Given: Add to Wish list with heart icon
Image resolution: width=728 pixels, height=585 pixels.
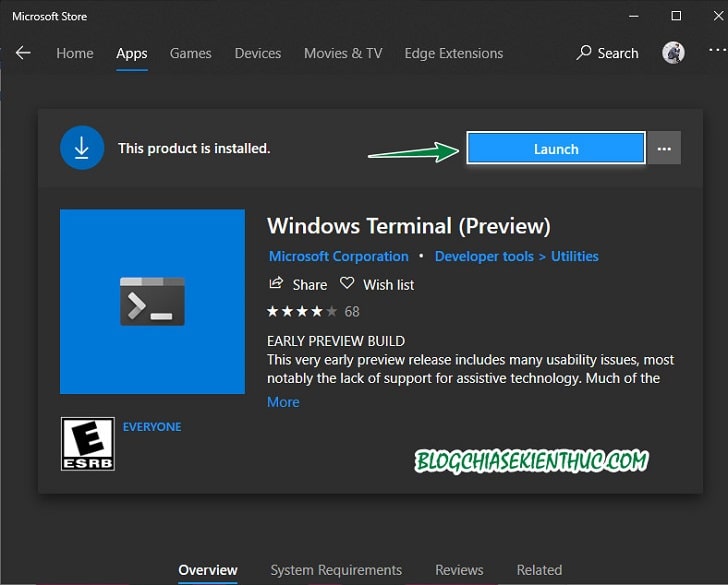Looking at the screenshot, I should point(347,283).
